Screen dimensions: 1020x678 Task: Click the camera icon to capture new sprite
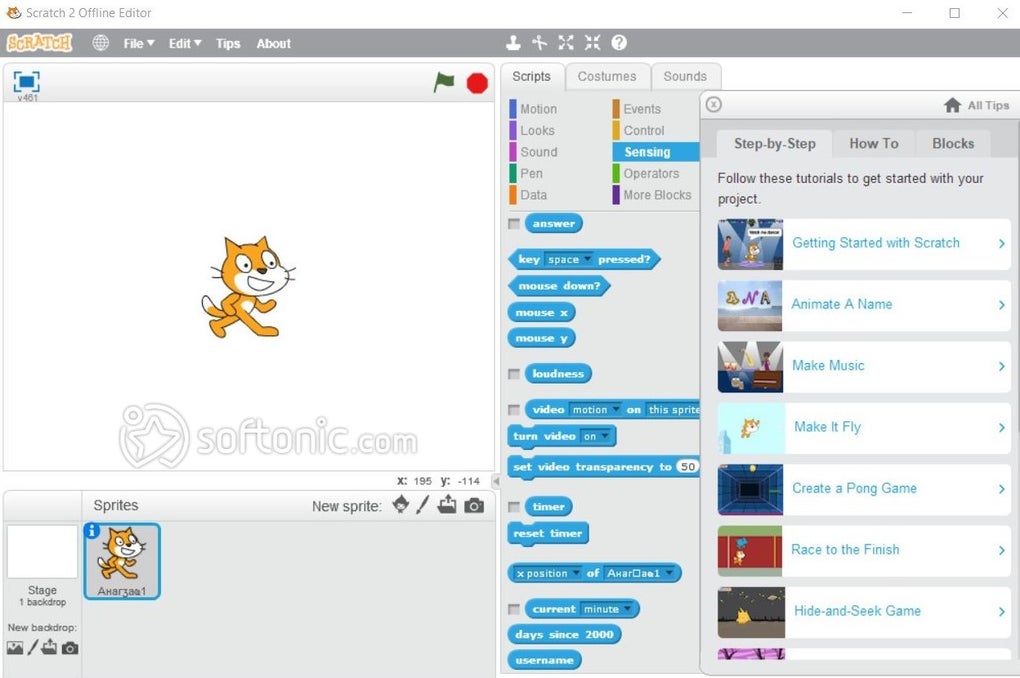pyautogui.click(x=474, y=506)
